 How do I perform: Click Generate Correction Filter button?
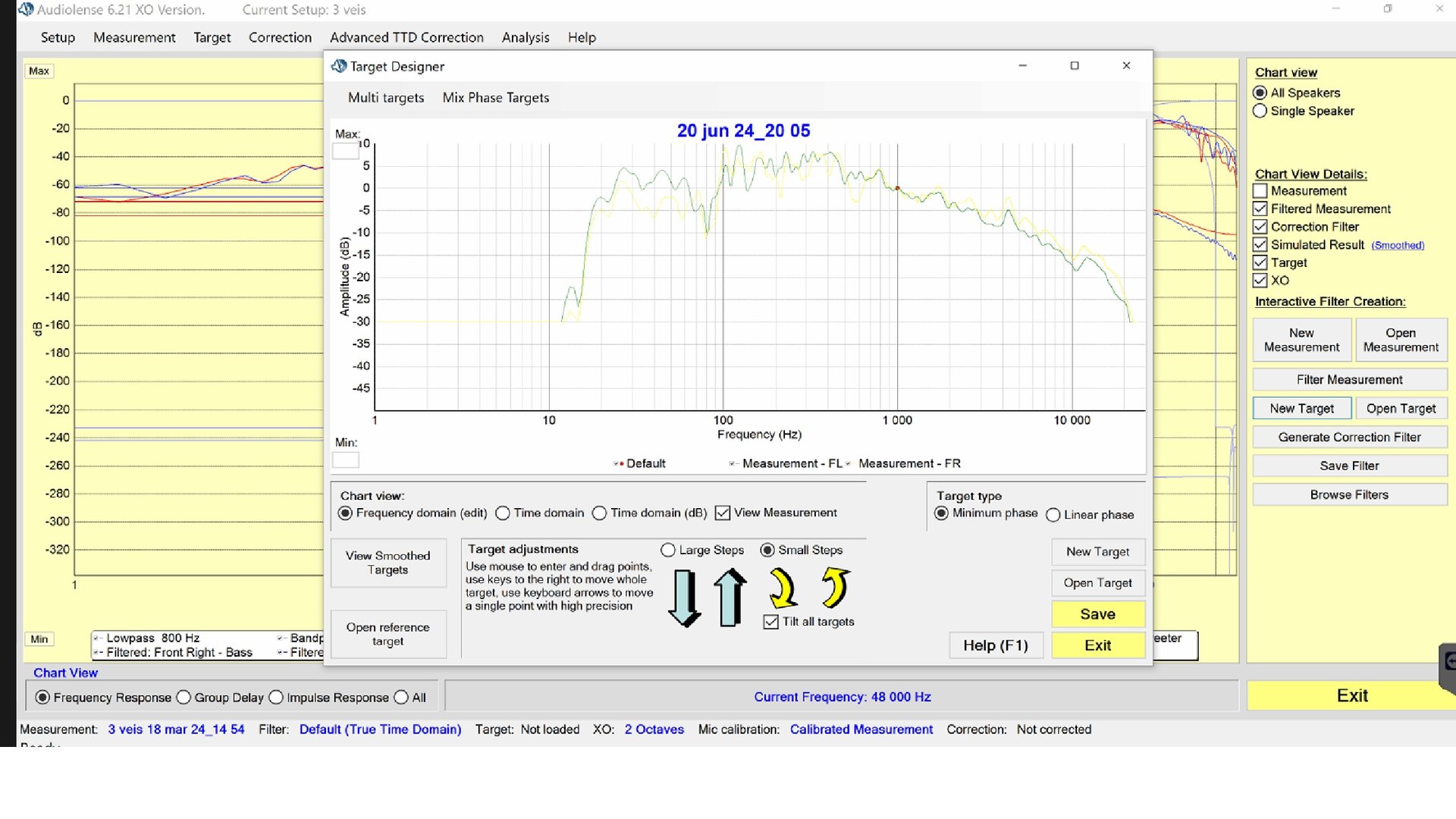tap(1349, 438)
